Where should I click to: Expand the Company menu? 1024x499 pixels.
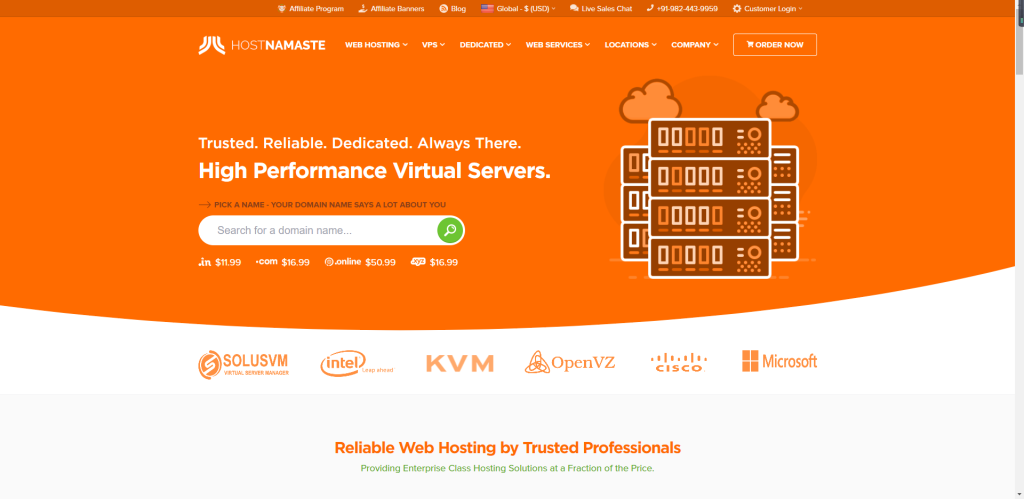pos(695,45)
